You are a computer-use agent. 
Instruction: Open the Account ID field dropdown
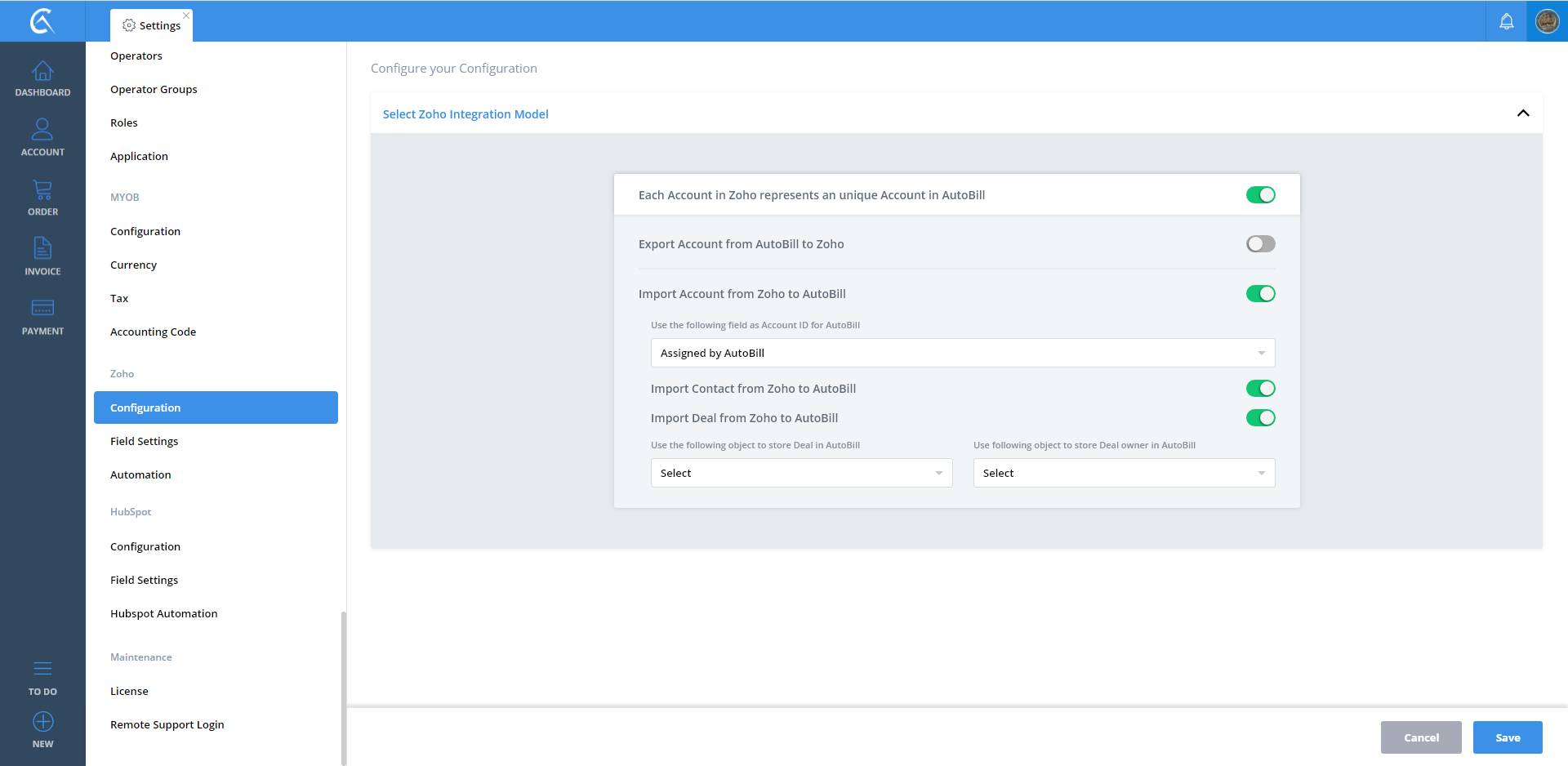(x=962, y=353)
